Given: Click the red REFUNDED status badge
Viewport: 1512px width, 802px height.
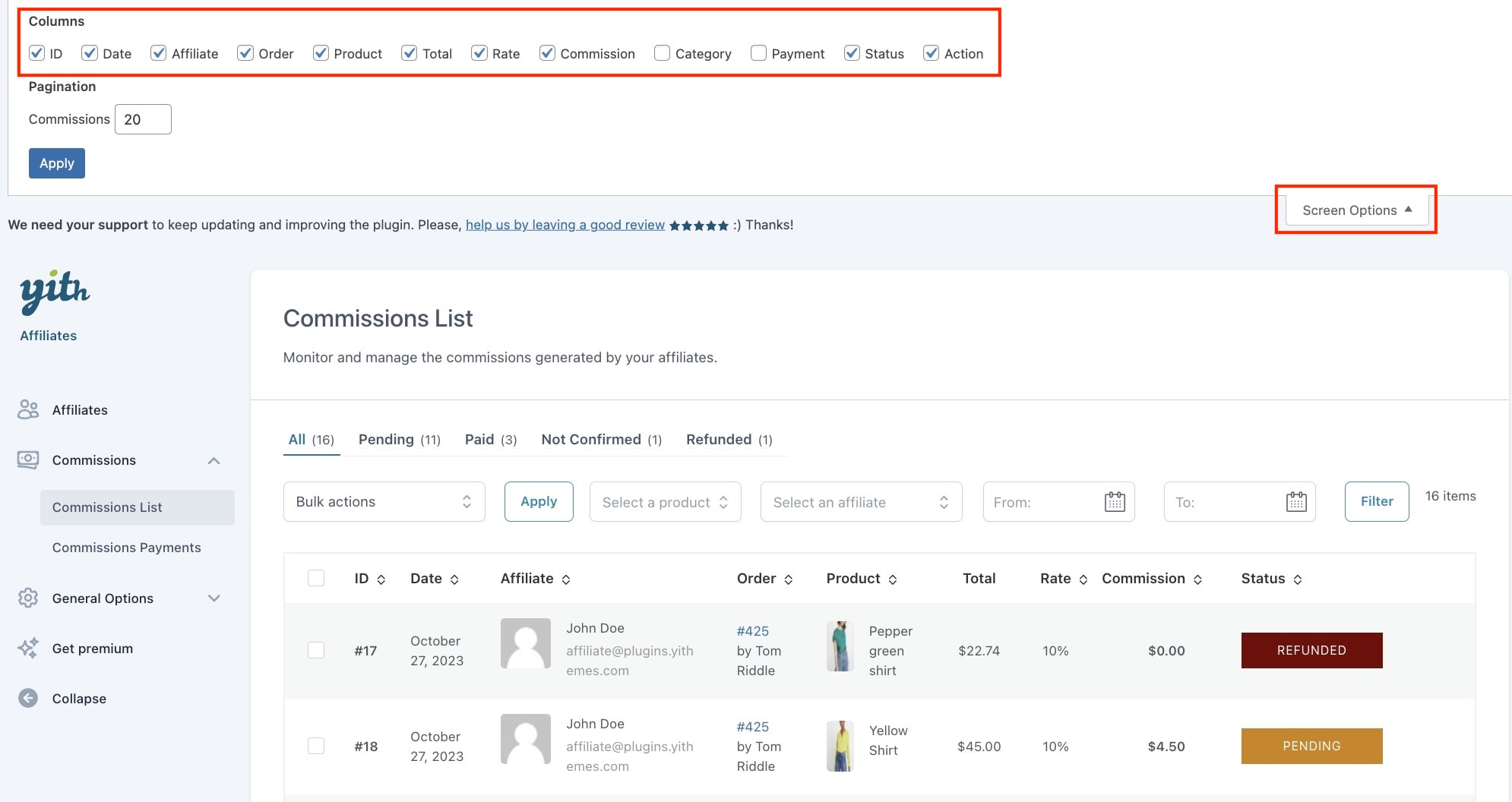Looking at the screenshot, I should point(1311,651).
